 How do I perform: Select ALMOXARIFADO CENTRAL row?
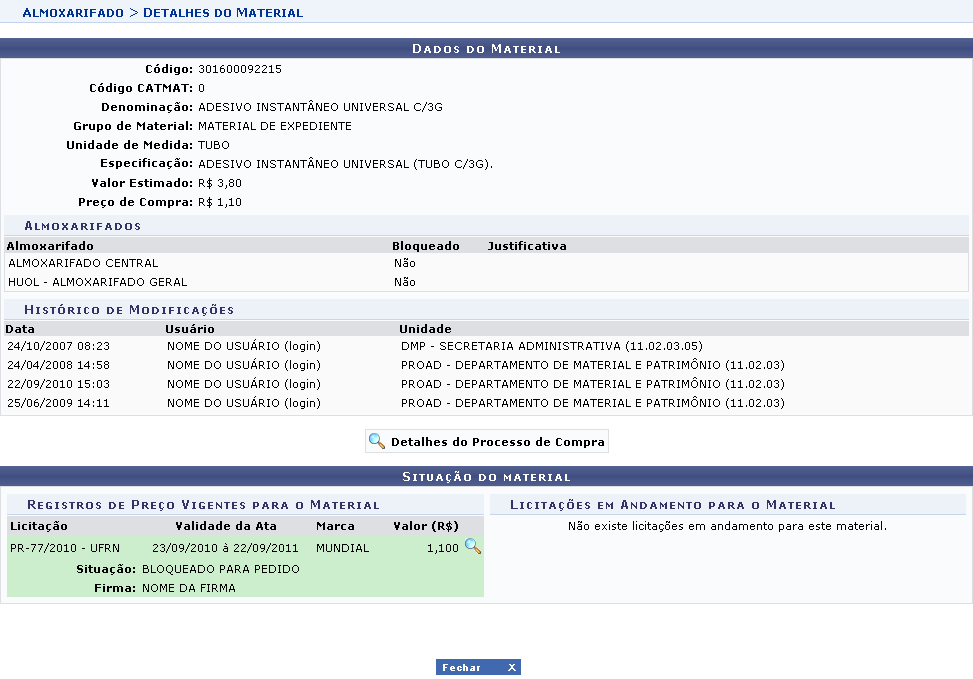486,263
